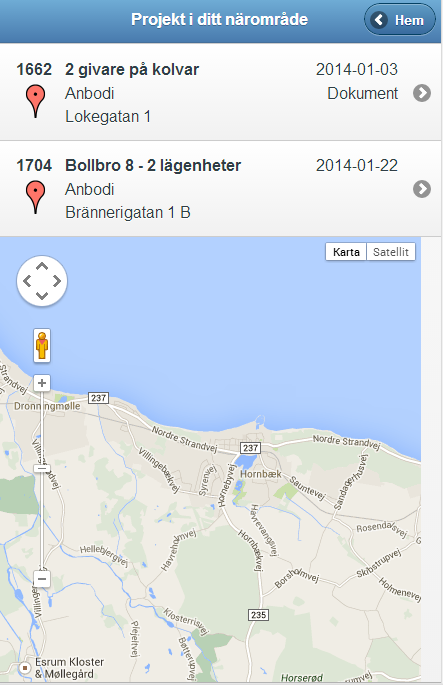Pan the map right with arrow

pos(57,281)
